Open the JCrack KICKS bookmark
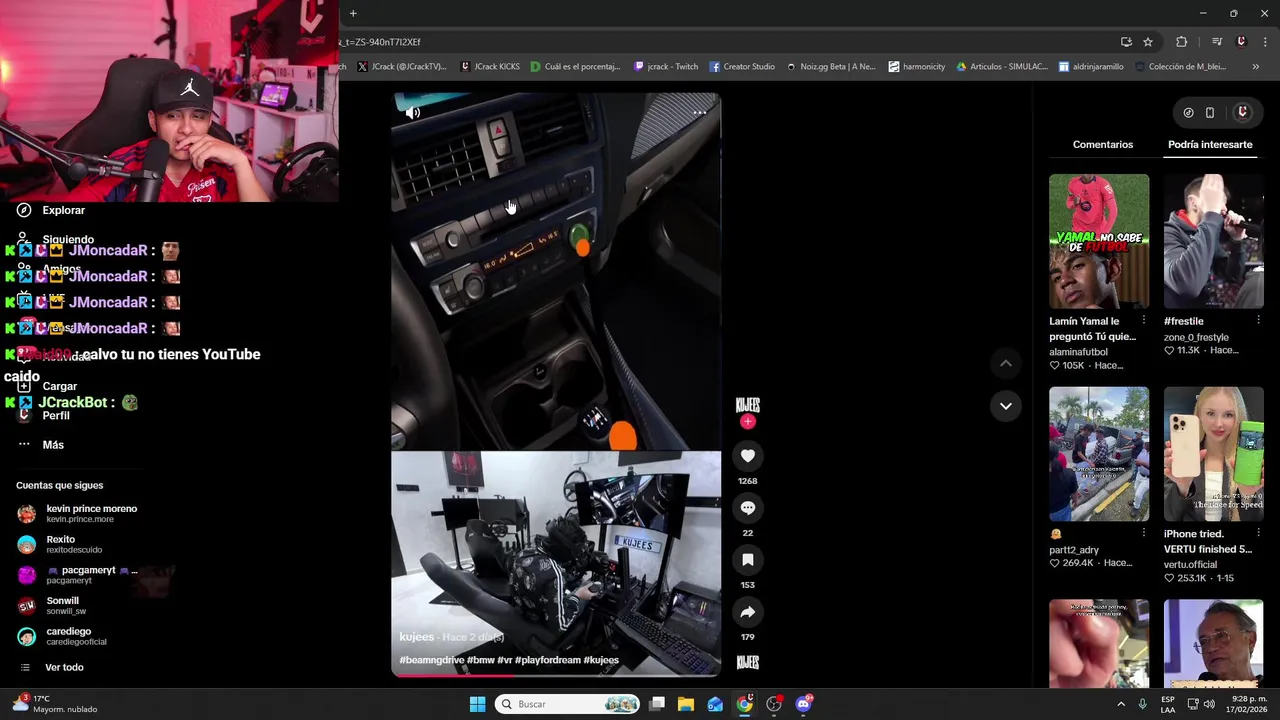Viewport: 1280px width, 720px height. click(x=490, y=67)
